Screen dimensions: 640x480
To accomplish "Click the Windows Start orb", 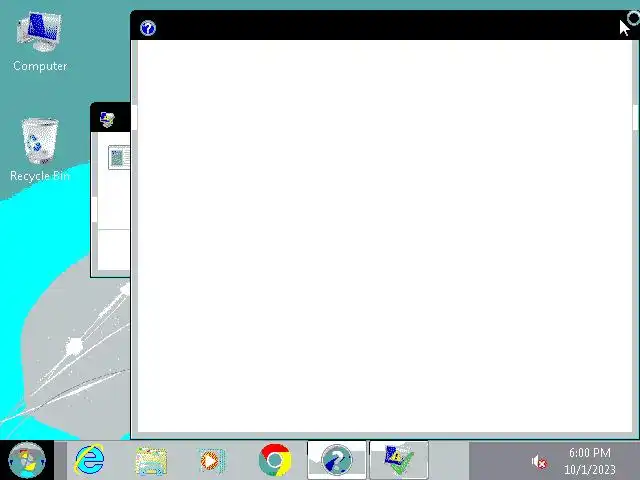I will (27, 460).
